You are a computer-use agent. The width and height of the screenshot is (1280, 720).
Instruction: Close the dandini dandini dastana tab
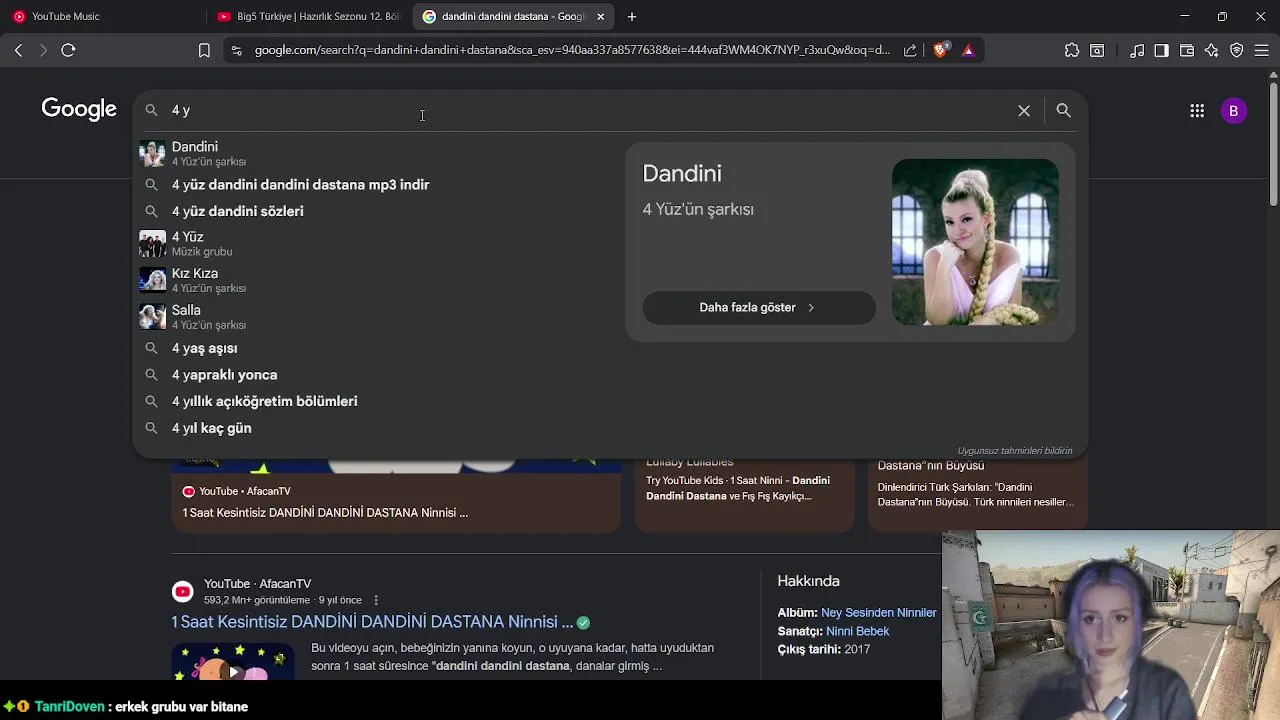[x=600, y=16]
